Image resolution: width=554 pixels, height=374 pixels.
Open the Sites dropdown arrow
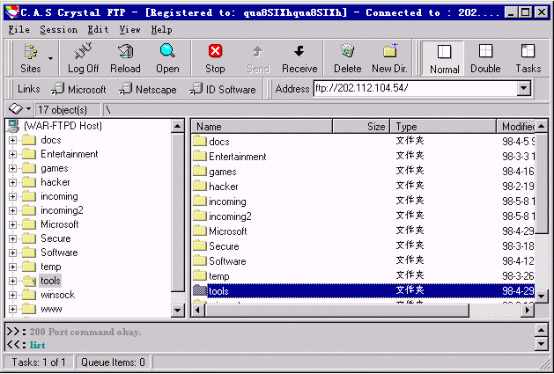tap(51, 58)
